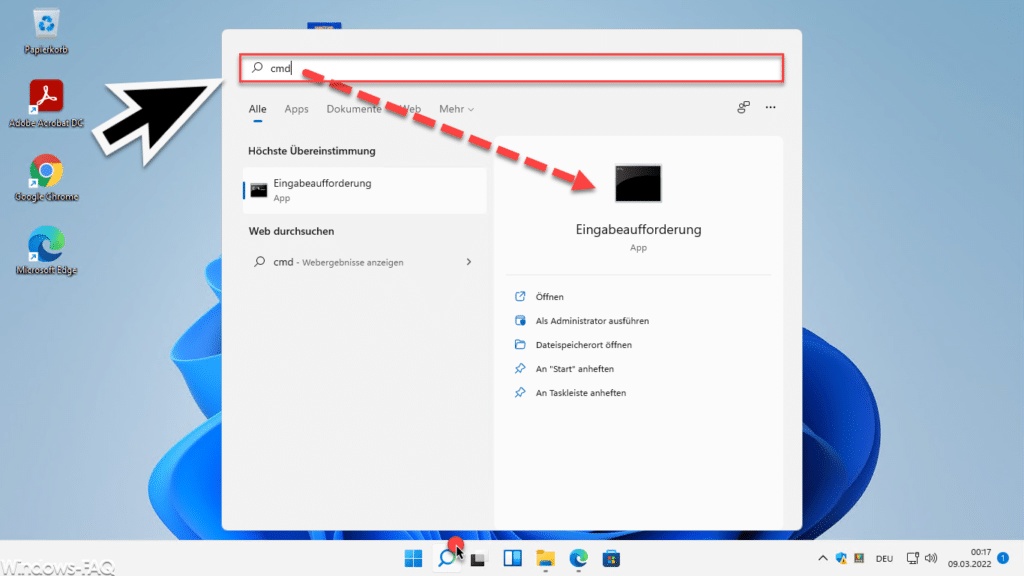Open the Widgets taskbar icon
1024x576 pixels.
(x=513, y=558)
